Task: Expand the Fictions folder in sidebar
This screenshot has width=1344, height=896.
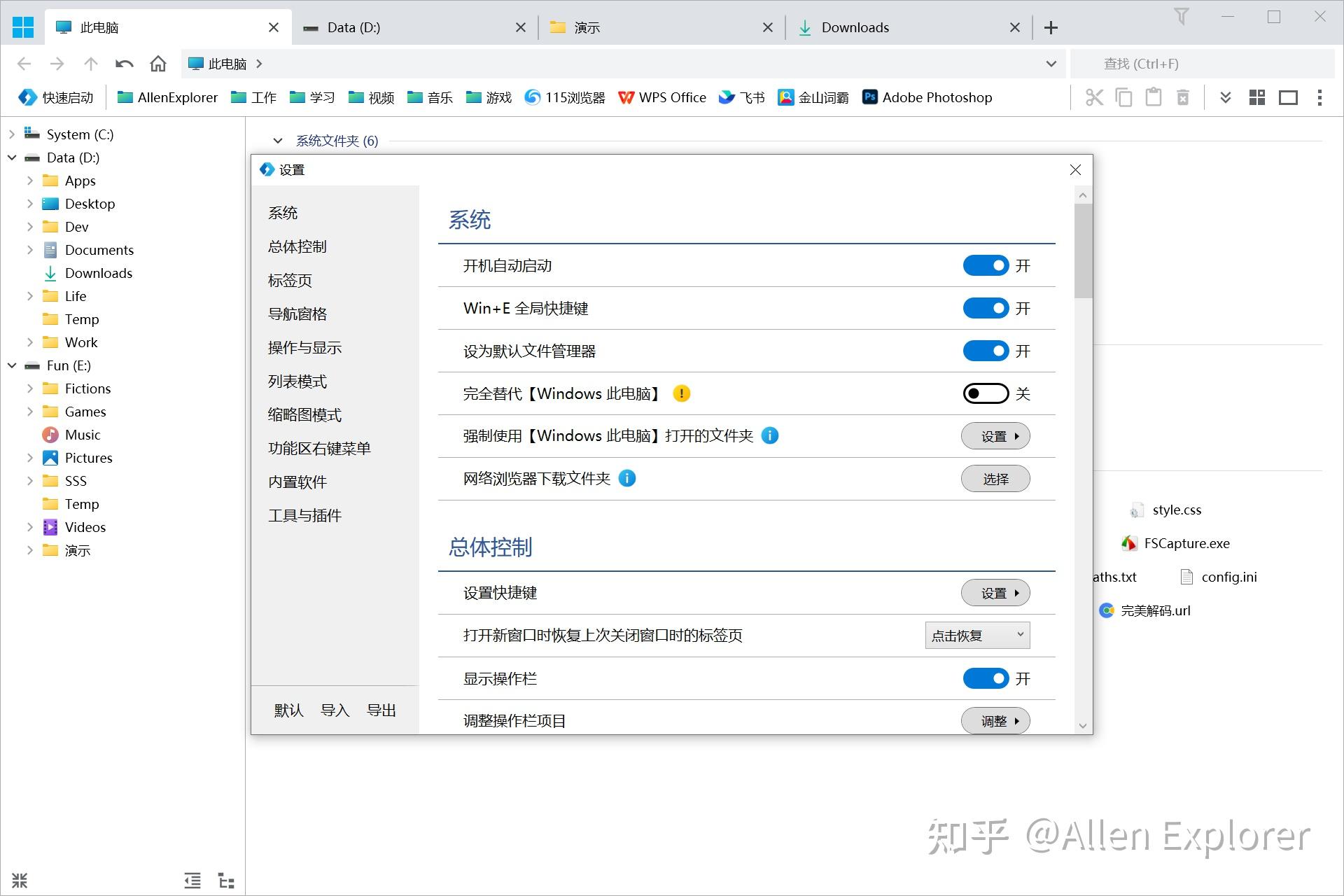Action: 29,388
